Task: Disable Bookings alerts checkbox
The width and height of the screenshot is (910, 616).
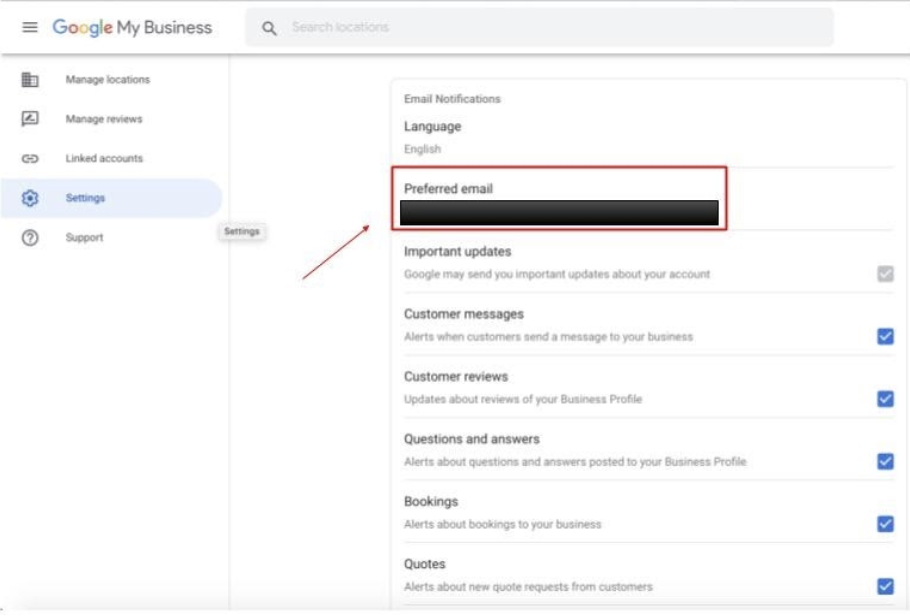Action: click(885, 524)
